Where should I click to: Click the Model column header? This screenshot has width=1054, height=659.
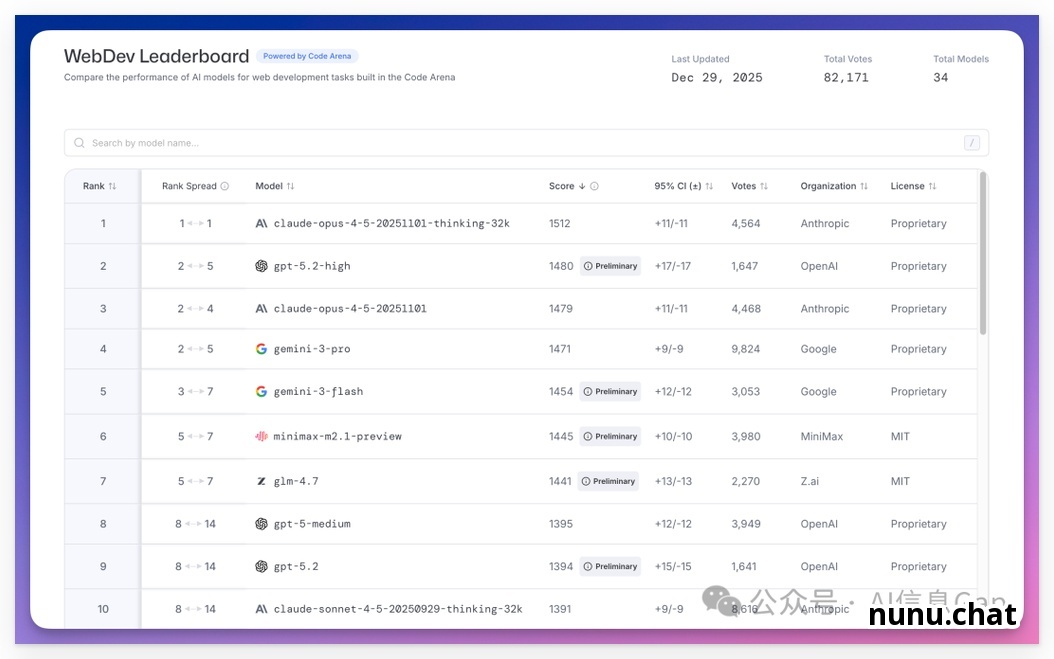(269, 186)
